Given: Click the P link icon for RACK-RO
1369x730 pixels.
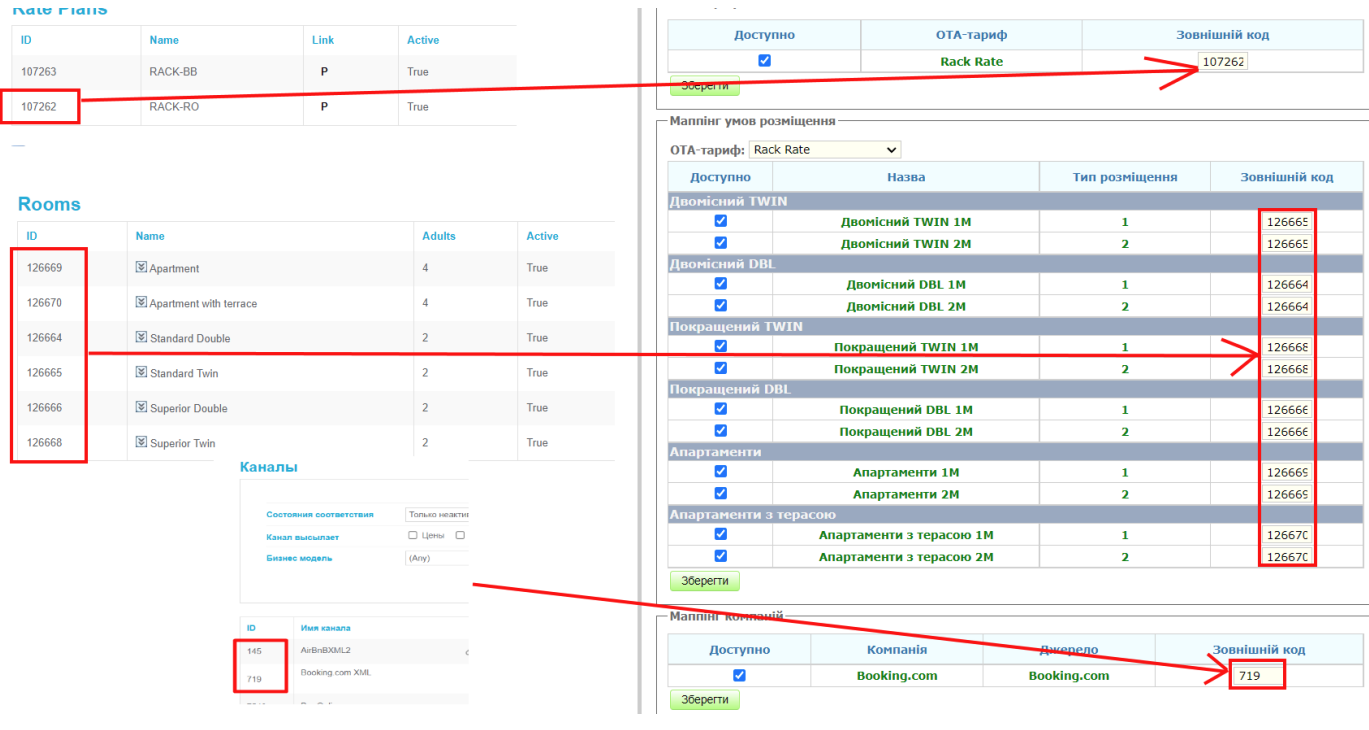Looking at the screenshot, I should [x=324, y=107].
